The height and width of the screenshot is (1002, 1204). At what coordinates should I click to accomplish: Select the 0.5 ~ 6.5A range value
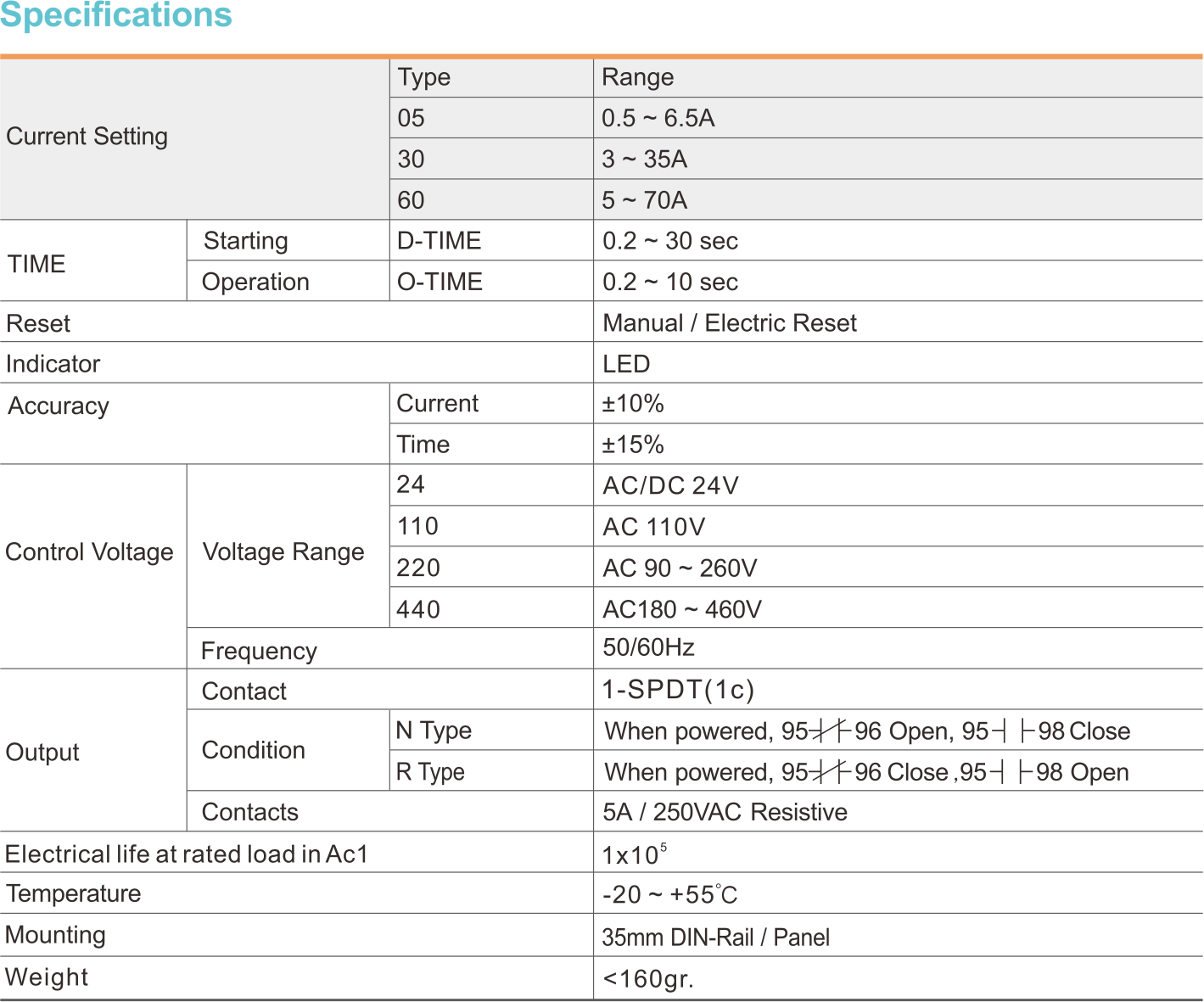pos(658,118)
